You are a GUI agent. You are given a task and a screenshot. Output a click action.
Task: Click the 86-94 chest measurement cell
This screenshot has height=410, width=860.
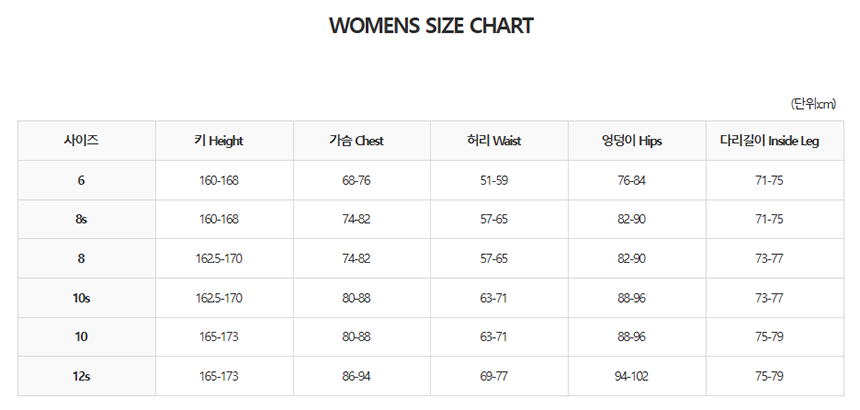tap(356, 376)
